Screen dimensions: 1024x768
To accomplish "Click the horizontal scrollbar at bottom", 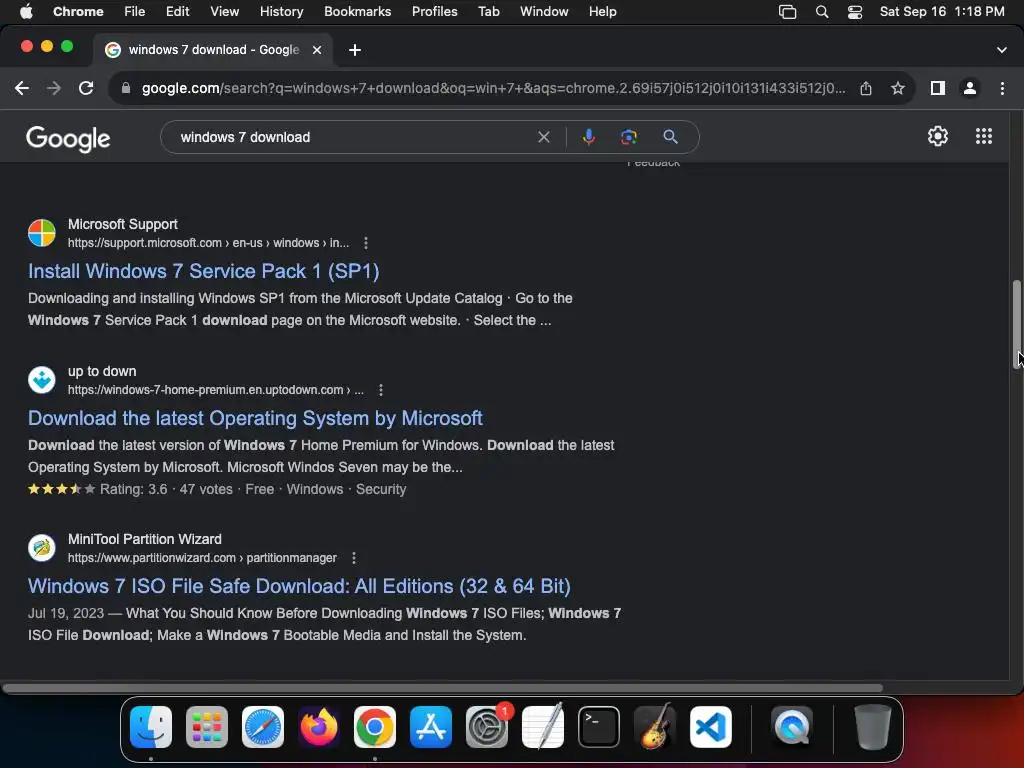I will click(442, 688).
